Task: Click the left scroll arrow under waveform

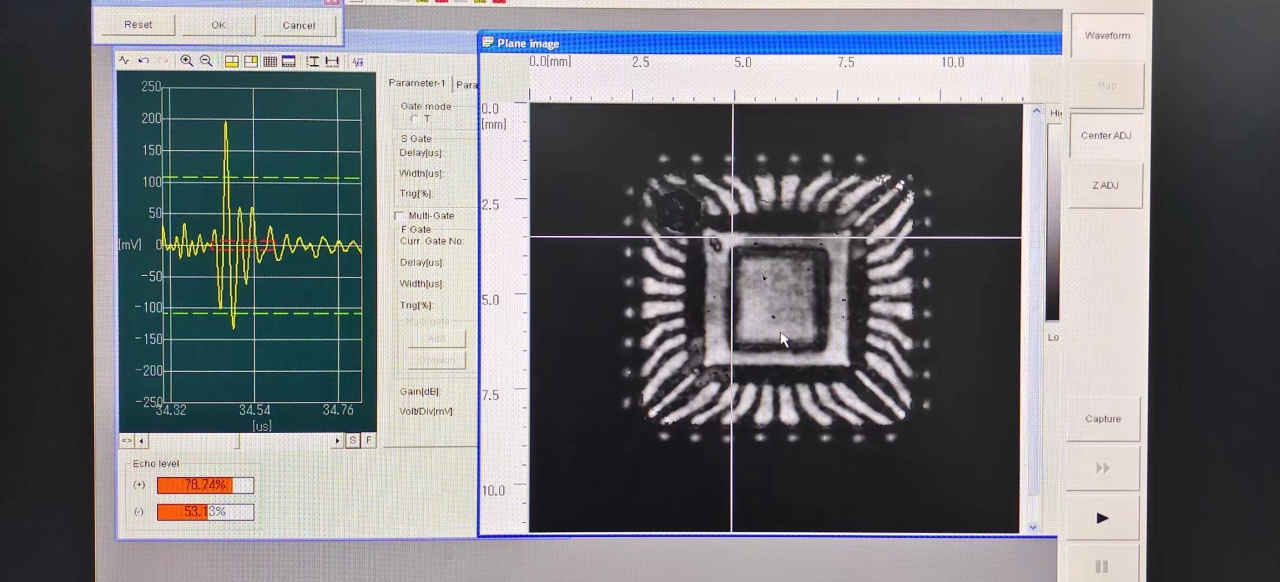Action: tap(141, 440)
